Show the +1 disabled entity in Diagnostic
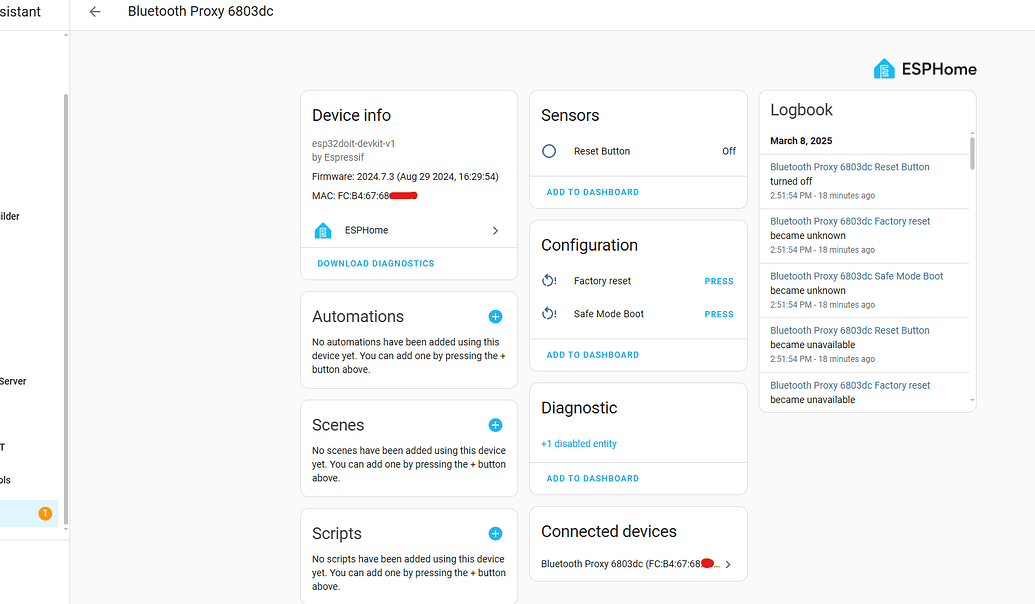This screenshot has height=604, width=1035. point(578,443)
